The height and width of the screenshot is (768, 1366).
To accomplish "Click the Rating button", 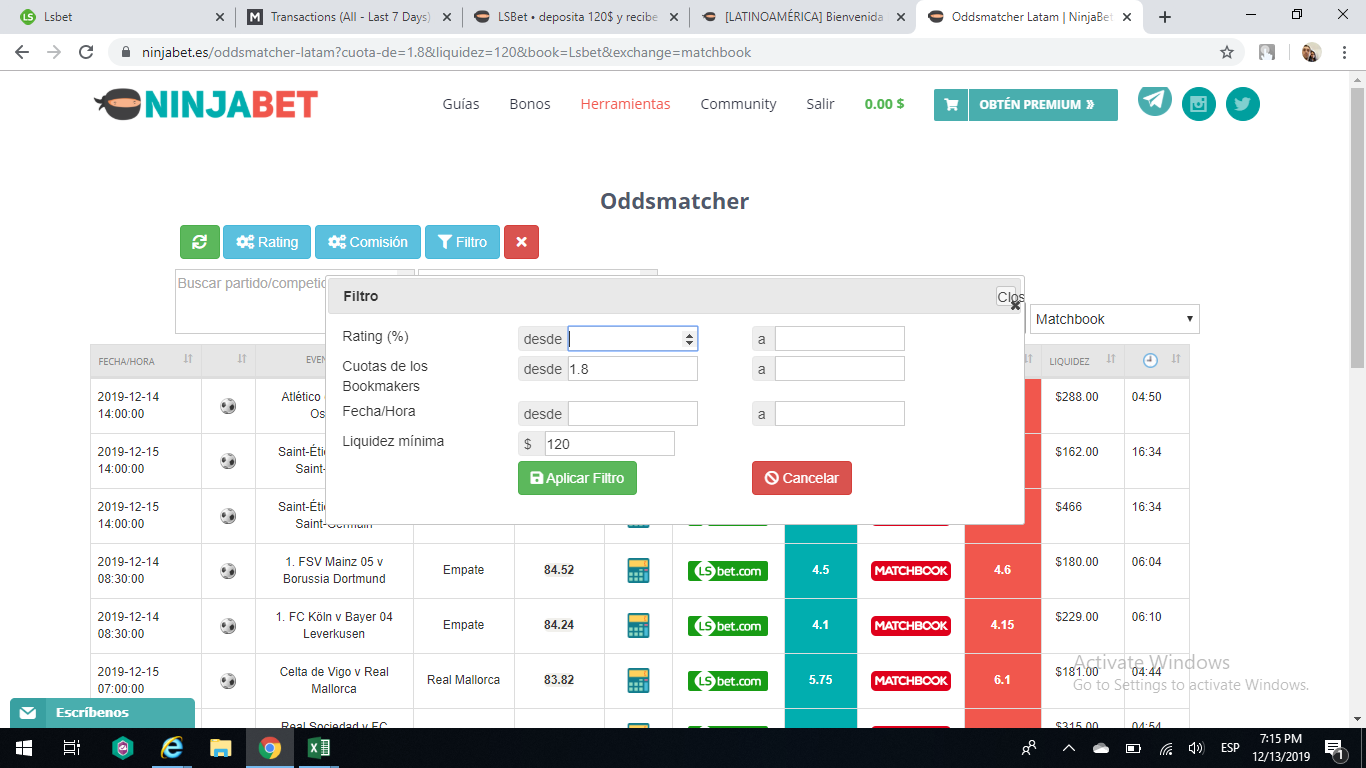I will click(x=267, y=242).
